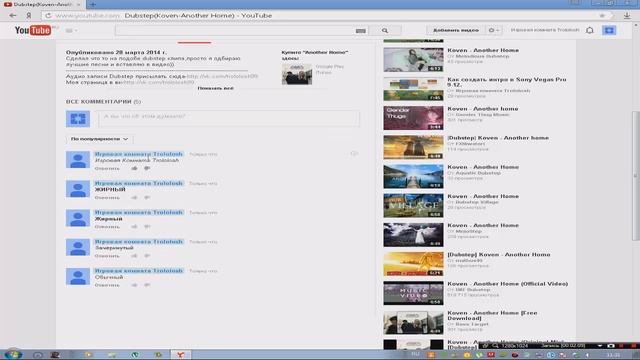Open the settings gear dropdown in header

pyautogui.click(x=493, y=30)
